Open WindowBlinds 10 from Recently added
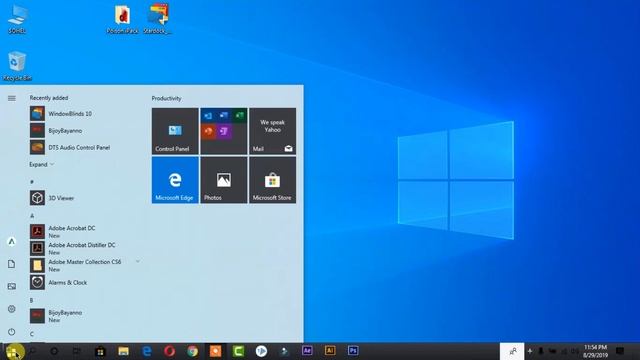This screenshot has height=360, width=640. click(84, 113)
